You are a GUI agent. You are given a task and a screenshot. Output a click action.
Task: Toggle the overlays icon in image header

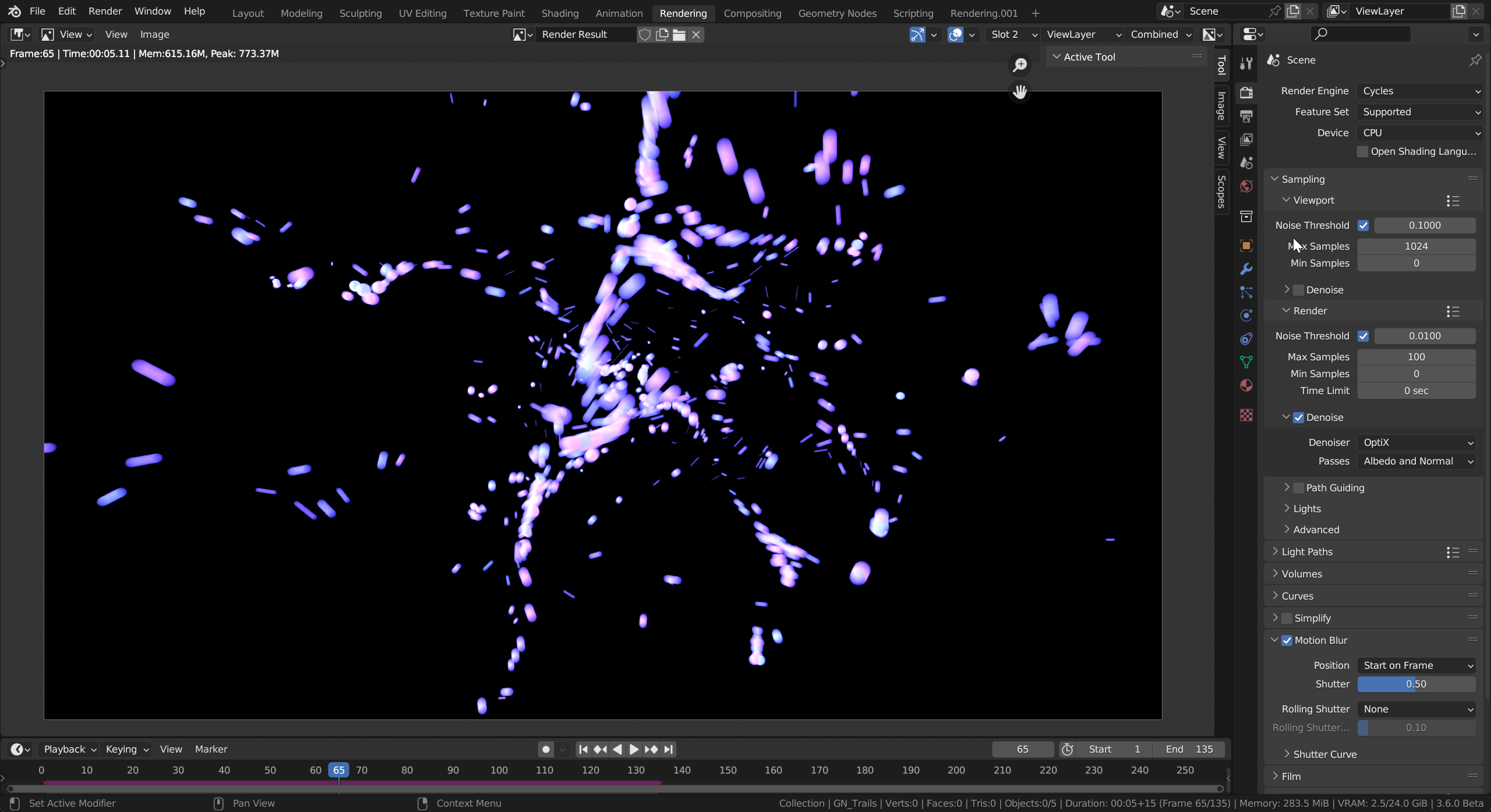pos(956,35)
